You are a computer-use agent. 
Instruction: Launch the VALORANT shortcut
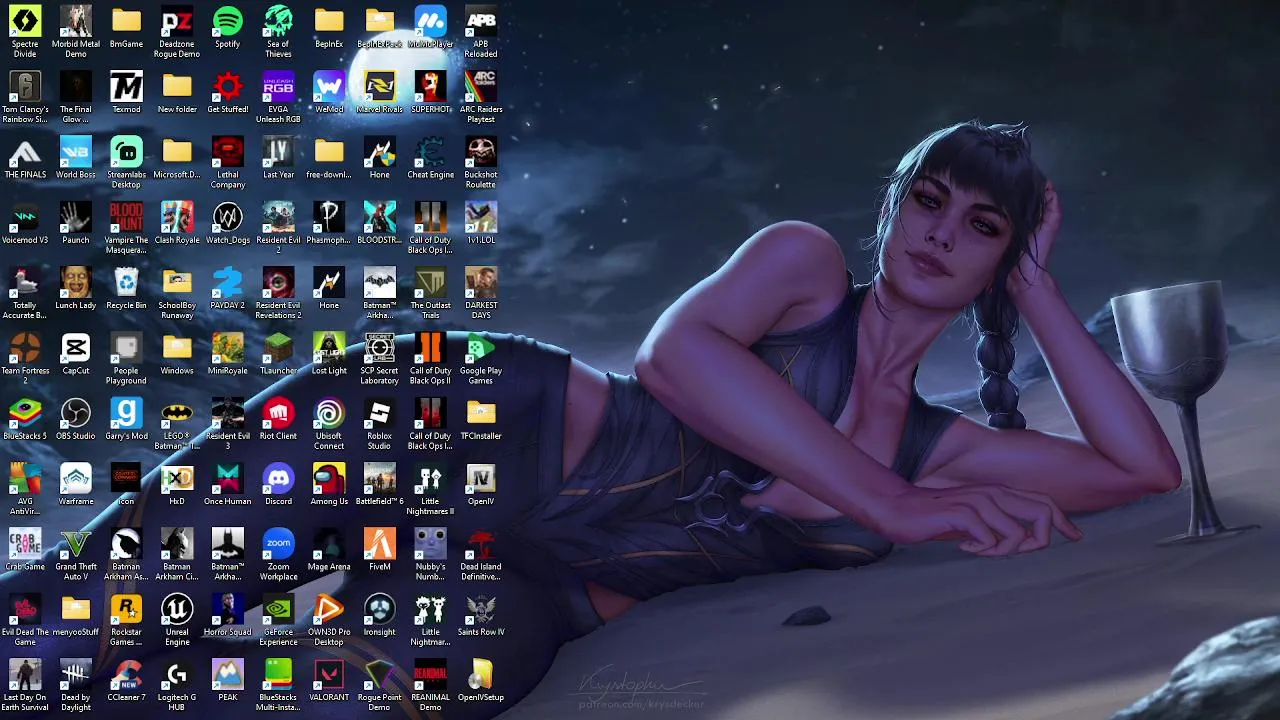click(x=329, y=674)
